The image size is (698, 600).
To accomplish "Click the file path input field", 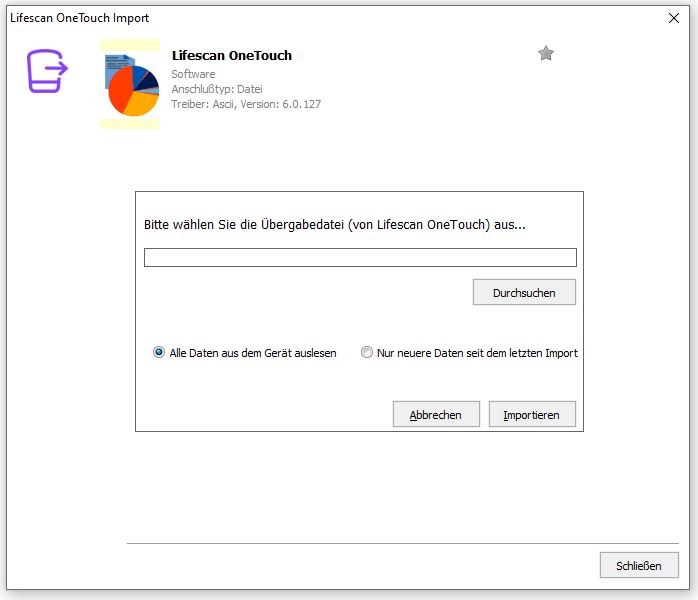I will click(x=360, y=258).
